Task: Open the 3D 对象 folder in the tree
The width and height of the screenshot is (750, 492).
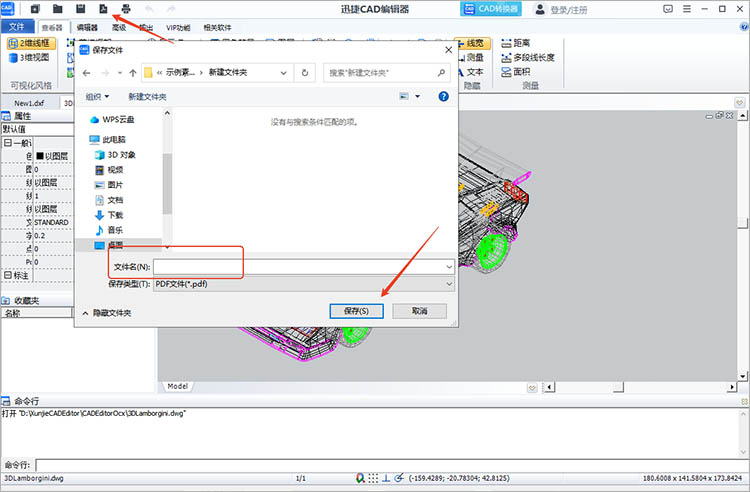Action: click(115, 154)
